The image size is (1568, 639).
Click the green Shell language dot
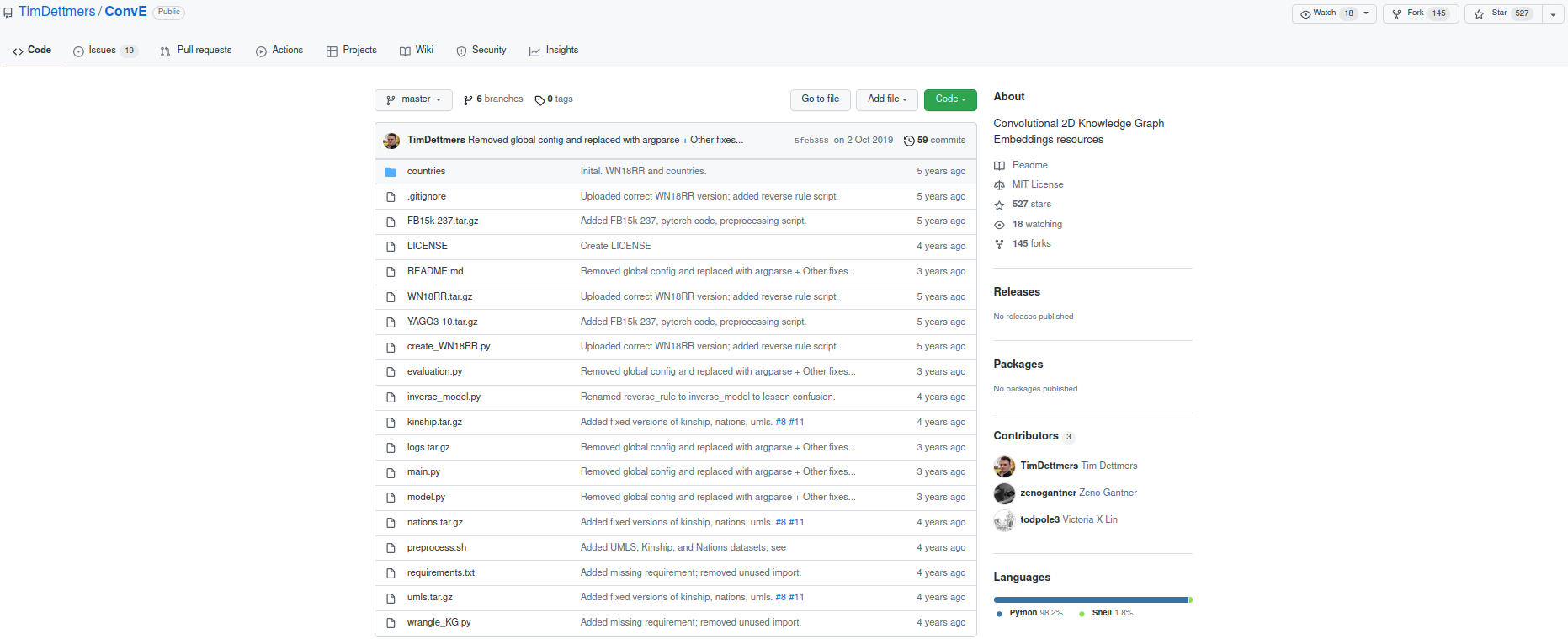1082,614
